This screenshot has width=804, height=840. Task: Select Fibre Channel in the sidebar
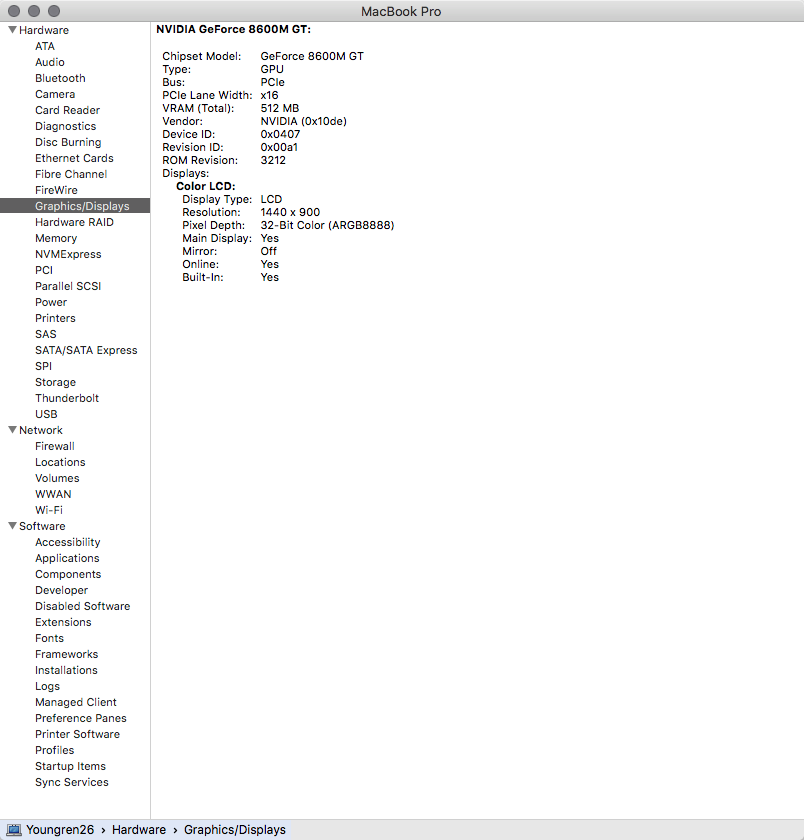coord(71,174)
